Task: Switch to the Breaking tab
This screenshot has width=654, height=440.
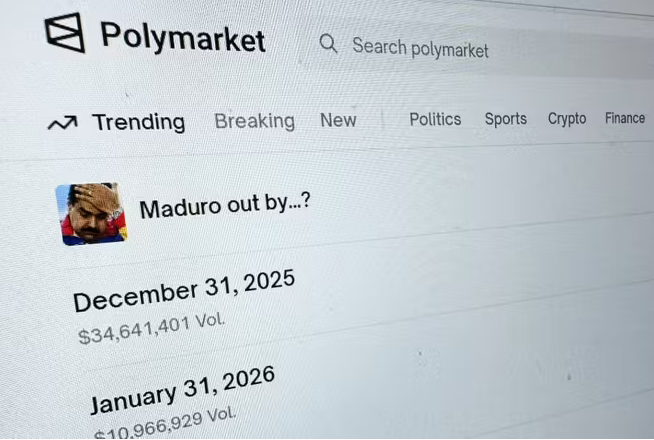Action: click(x=254, y=121)
